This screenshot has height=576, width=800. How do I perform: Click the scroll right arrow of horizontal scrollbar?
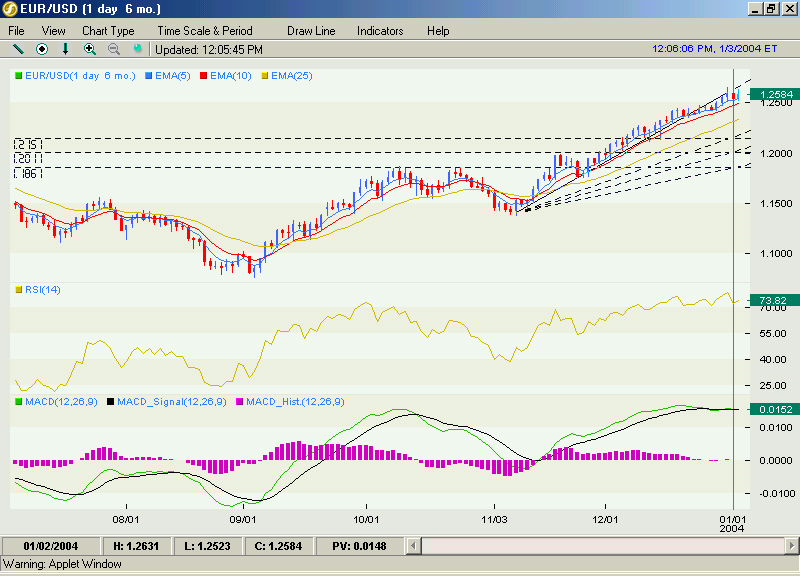coord(792,546)
